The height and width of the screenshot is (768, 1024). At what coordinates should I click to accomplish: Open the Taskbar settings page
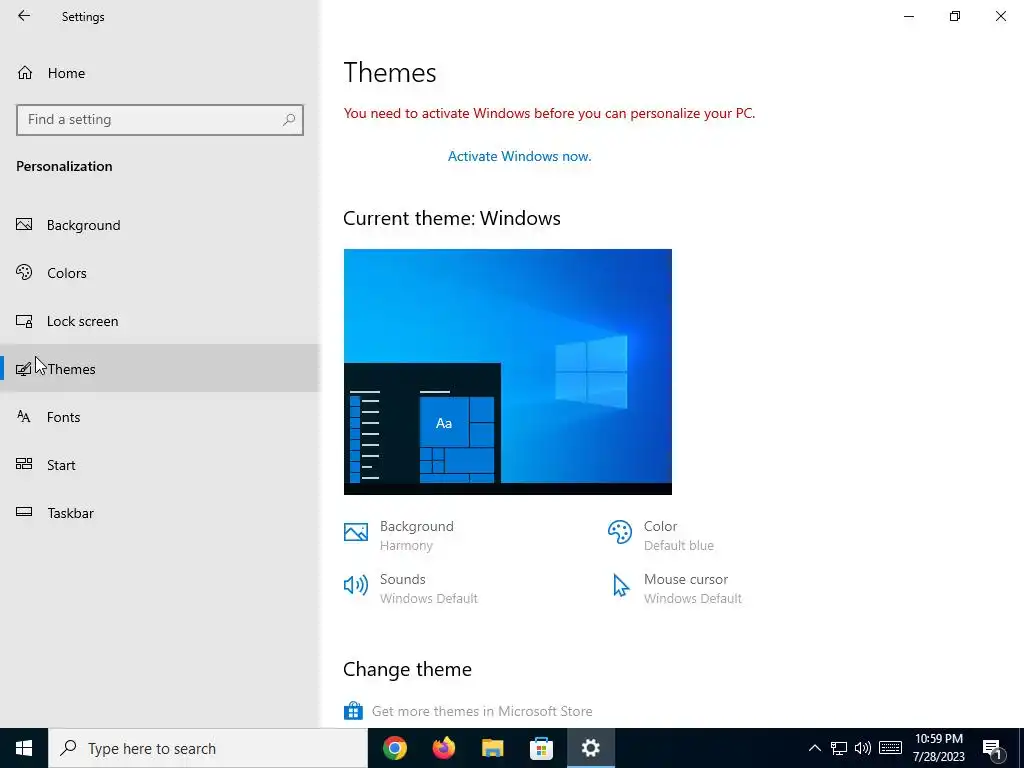tap(160, 513)
